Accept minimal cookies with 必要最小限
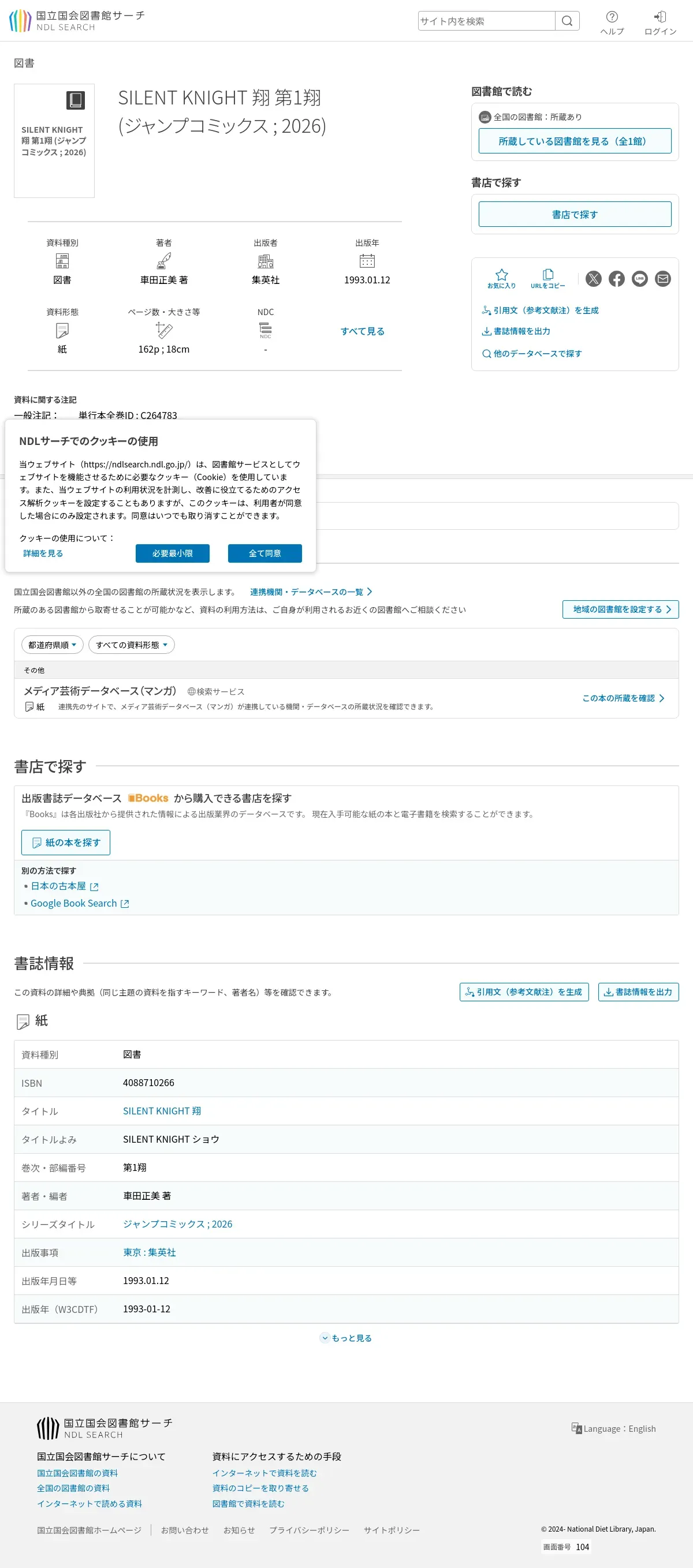Image resolution: width=693 pixels, height=1568 pixels. point(172,553)
